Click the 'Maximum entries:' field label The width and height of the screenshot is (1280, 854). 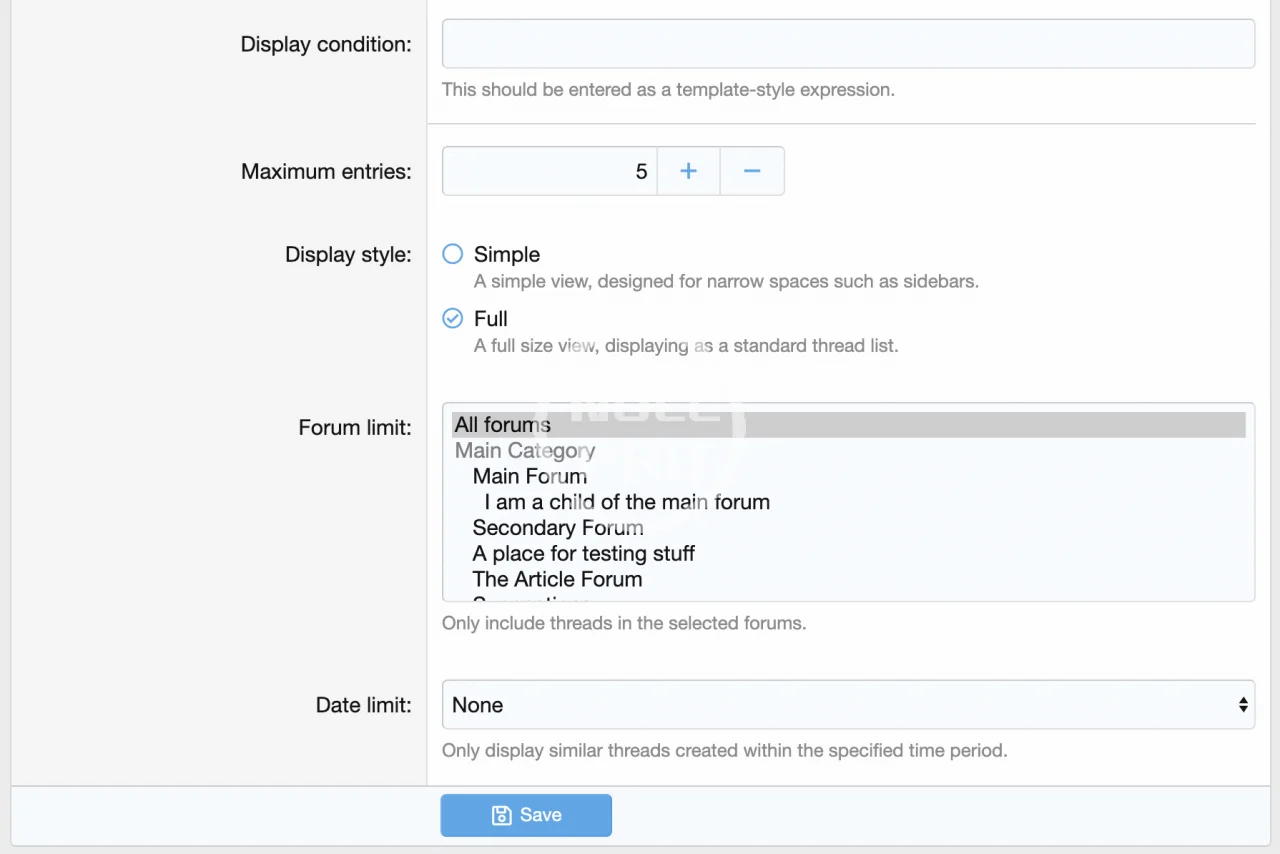[326, 171]
